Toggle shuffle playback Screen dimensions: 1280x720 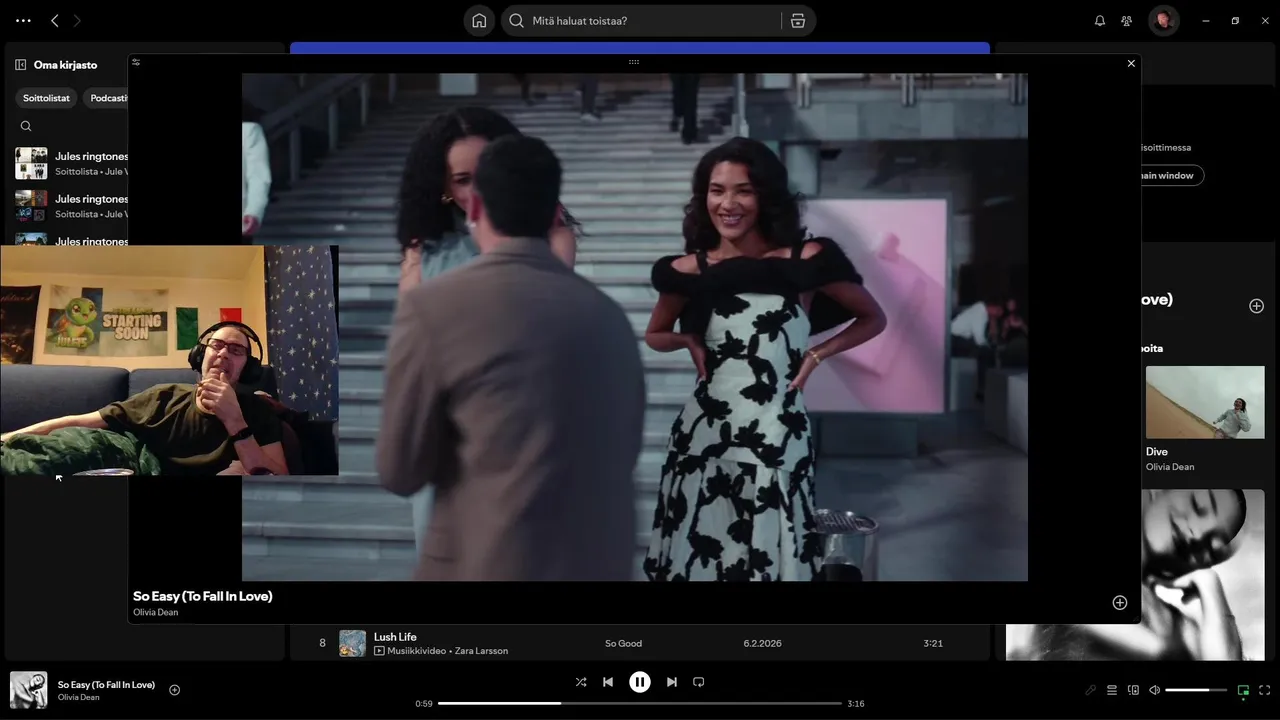581,682
